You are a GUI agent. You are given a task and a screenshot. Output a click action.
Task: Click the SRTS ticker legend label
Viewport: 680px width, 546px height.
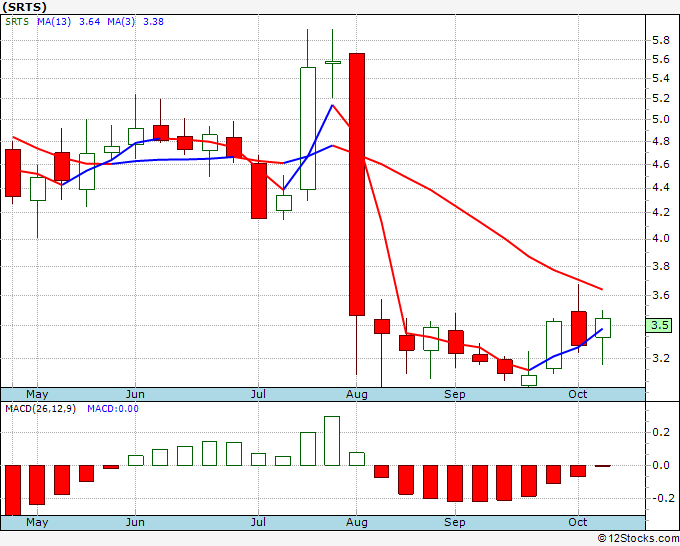[17, 22]
